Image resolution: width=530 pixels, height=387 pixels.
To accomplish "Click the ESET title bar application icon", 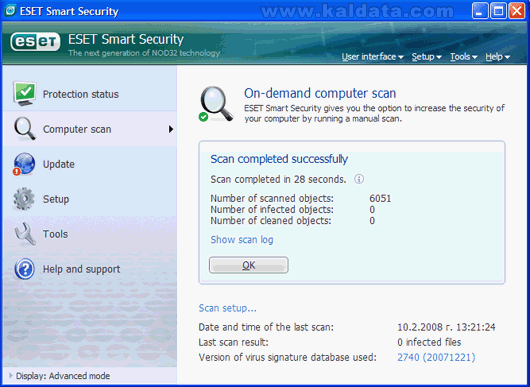I will (x=10, y=11).
